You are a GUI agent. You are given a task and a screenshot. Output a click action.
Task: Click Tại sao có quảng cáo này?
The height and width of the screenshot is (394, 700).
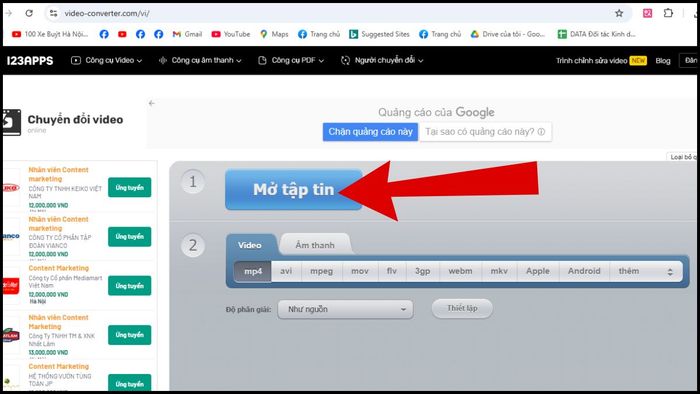click(x=485, y=132)
